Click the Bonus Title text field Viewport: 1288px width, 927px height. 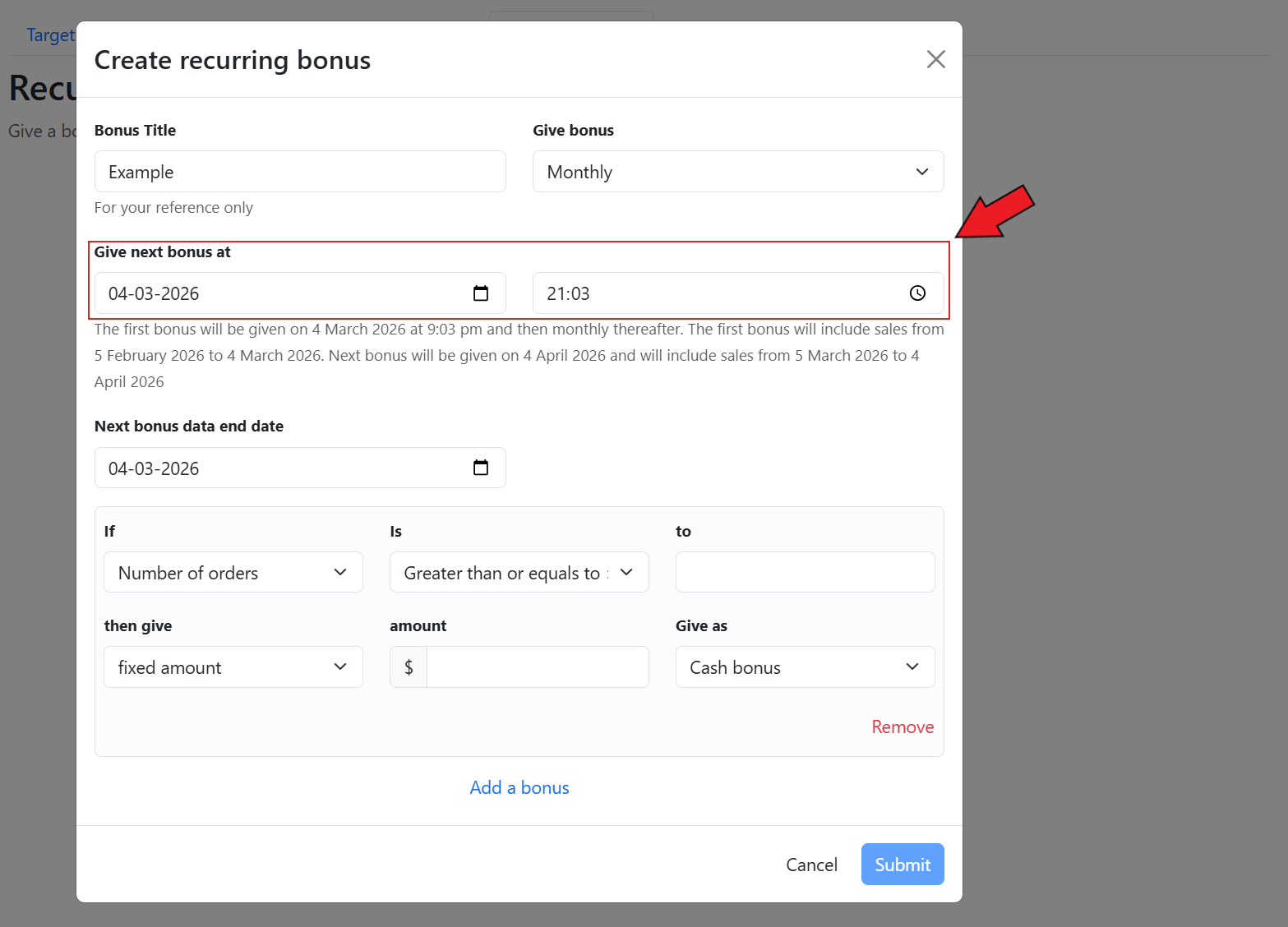point(299,172)
